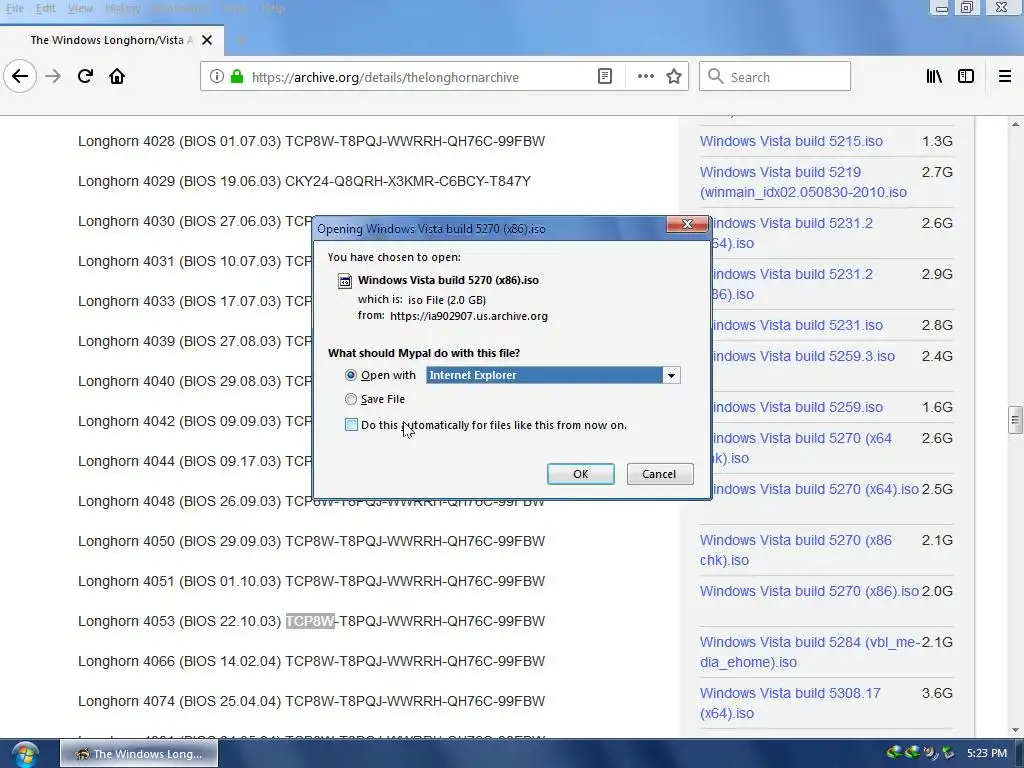Screen dimensions: 1024x768
Task: Show sidebars icon in toolbar
Action: (x=966, y=76)
